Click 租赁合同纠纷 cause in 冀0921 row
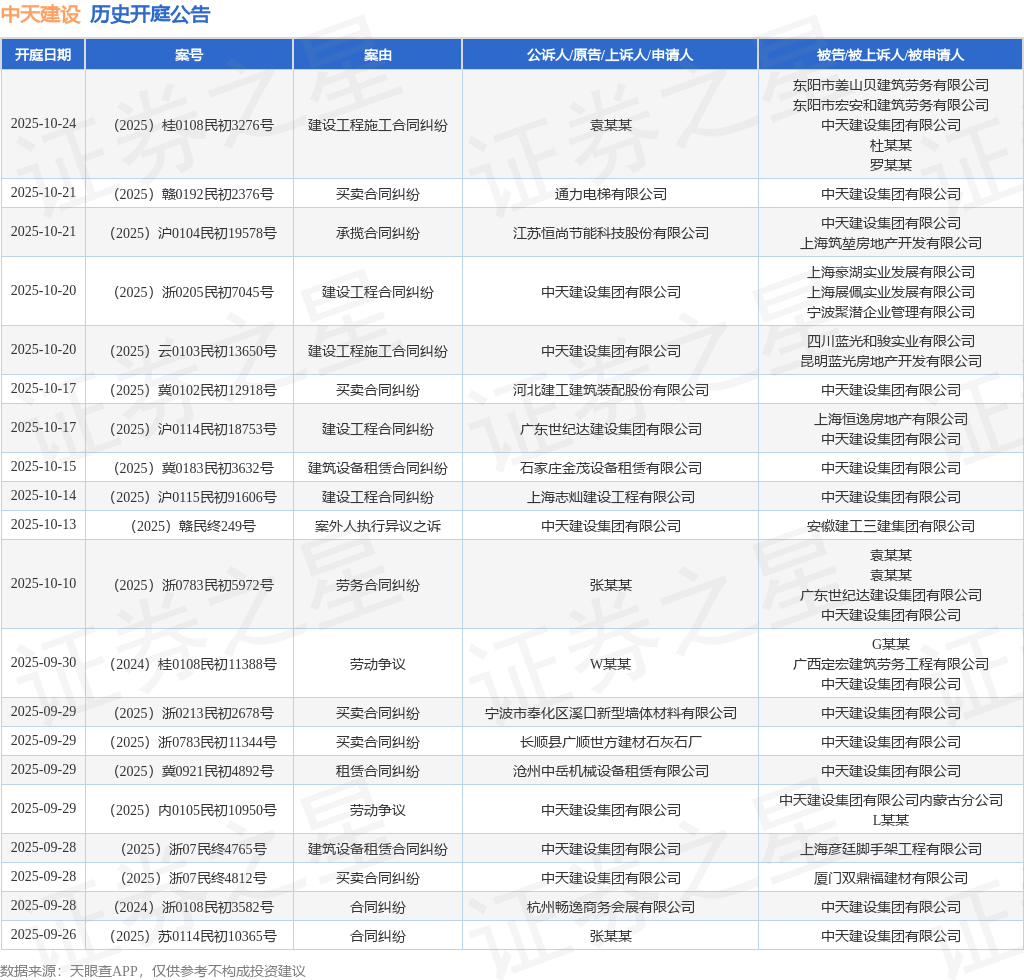The width and height of the screenshot is (1024, 980). pyautogui.click(x=377, y=771)
